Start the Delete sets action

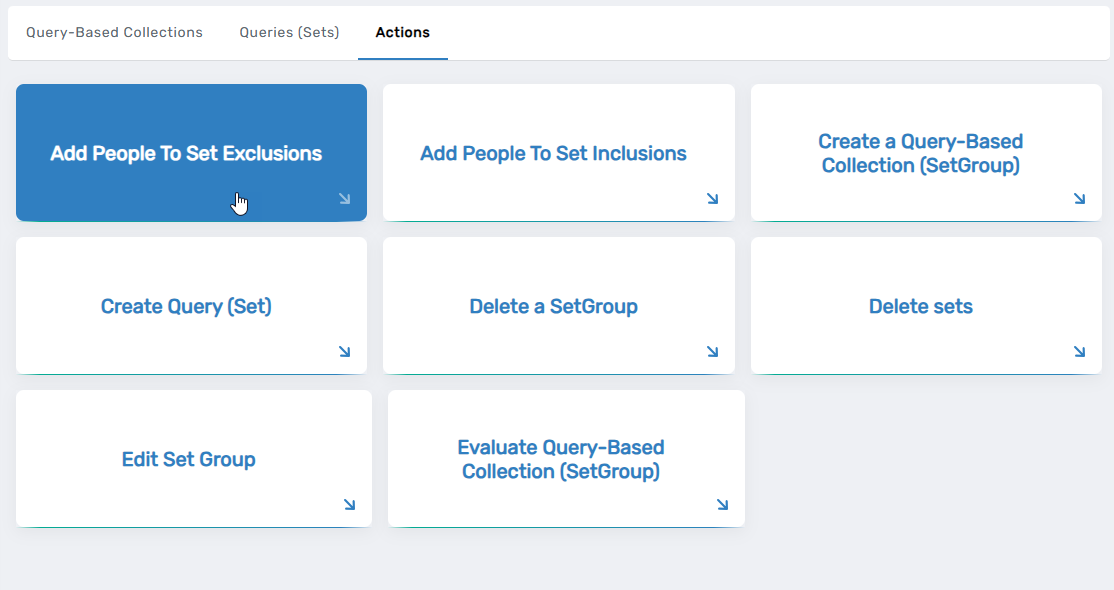pyautogui.click(x=925, y=305)
